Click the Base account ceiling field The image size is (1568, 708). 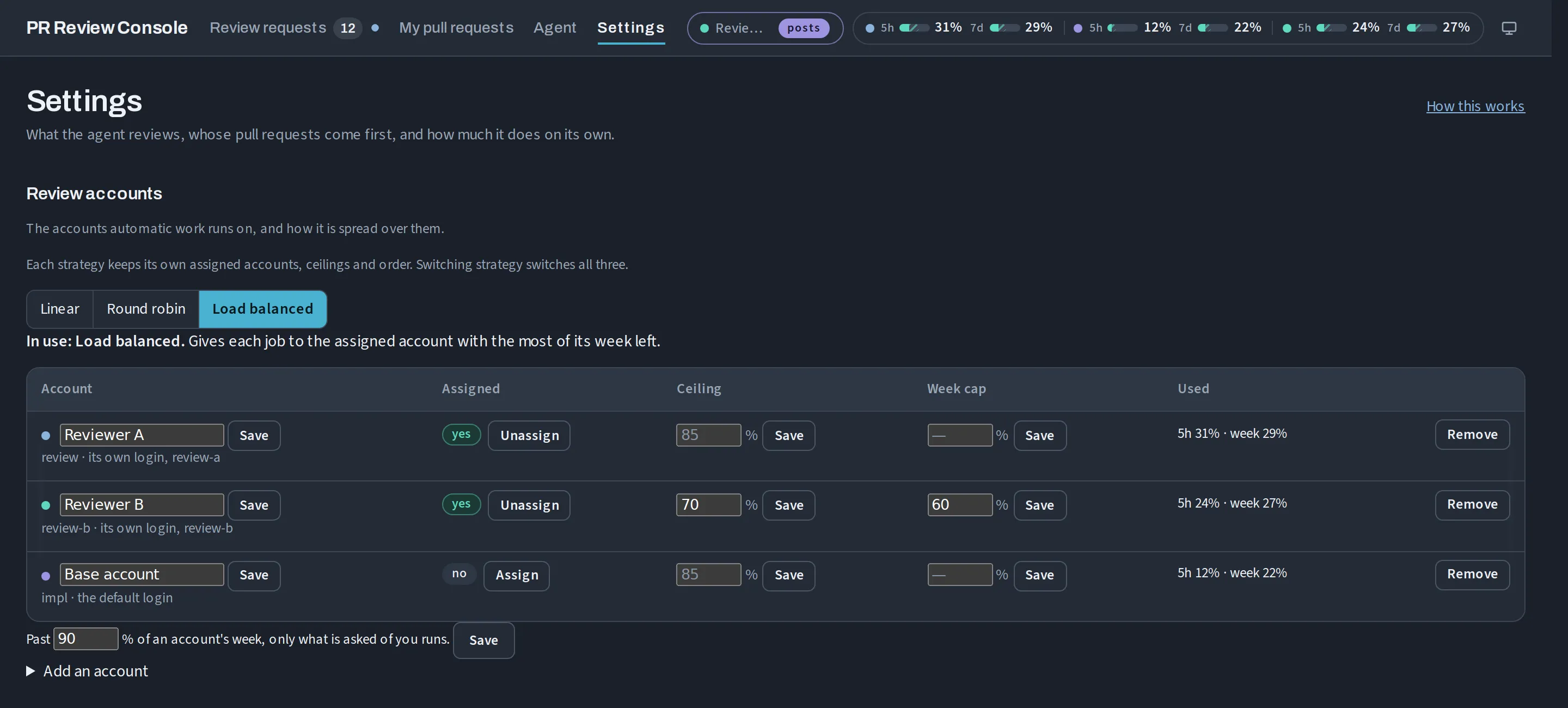coord(708,575)
